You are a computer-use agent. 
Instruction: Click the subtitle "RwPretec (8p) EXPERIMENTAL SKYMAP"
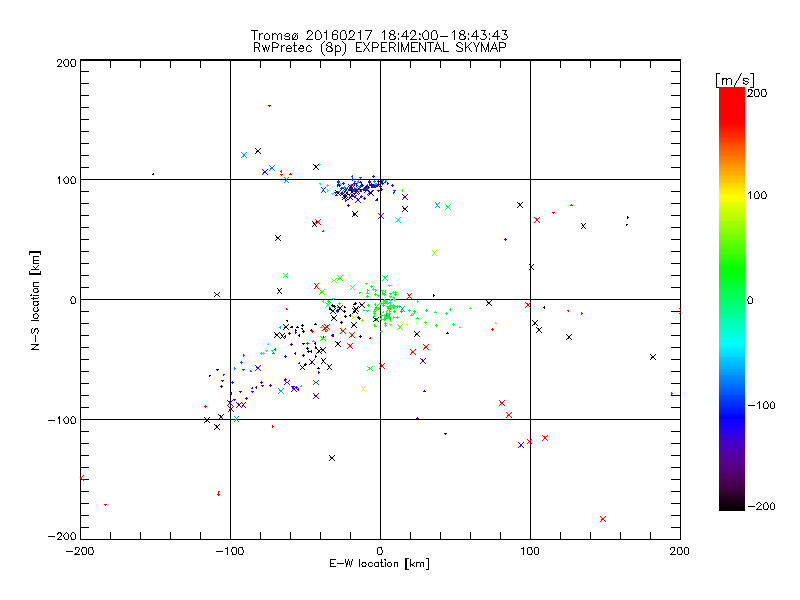pos(379,48)
